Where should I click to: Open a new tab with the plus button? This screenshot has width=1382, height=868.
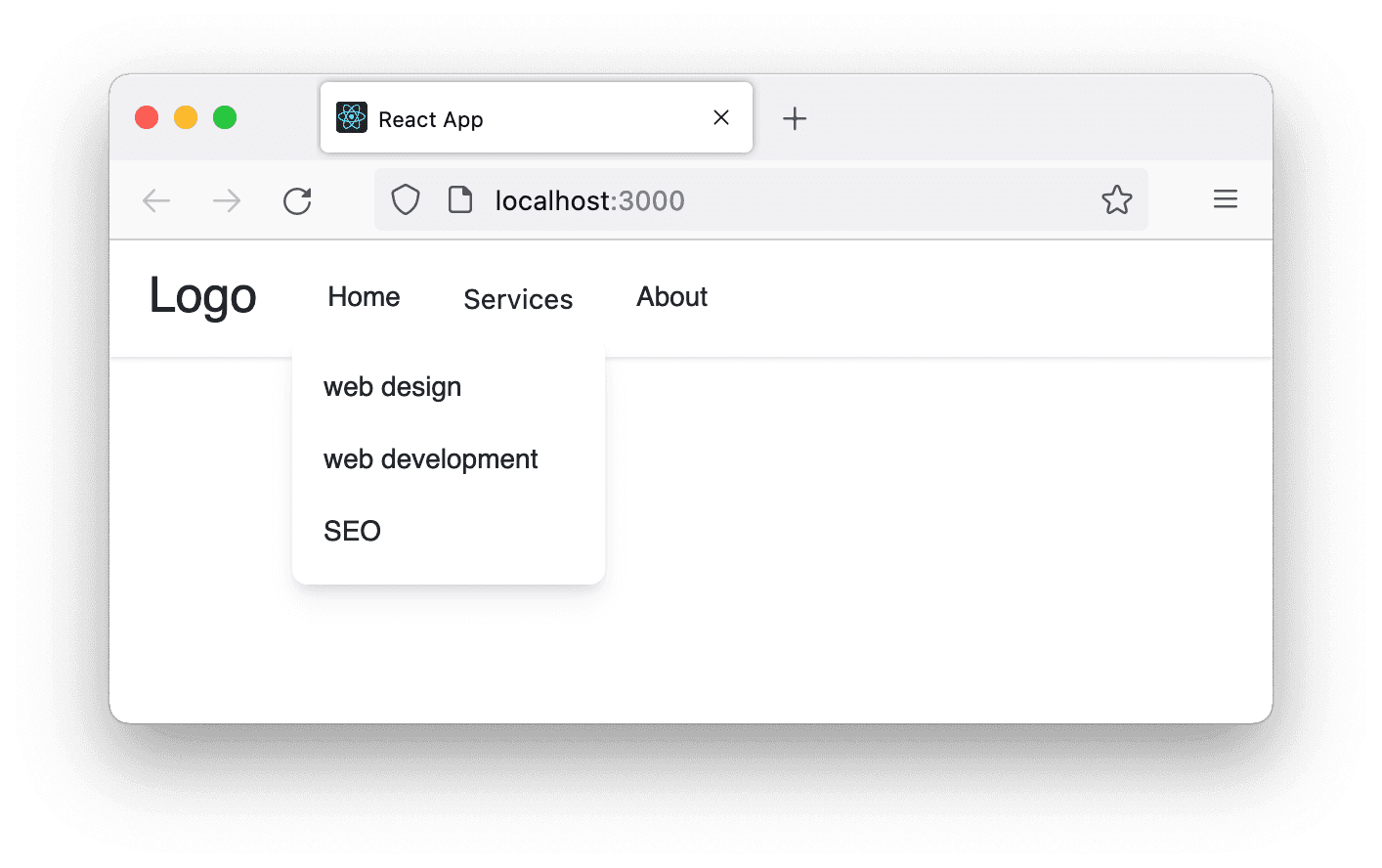(x=795, y=119)
